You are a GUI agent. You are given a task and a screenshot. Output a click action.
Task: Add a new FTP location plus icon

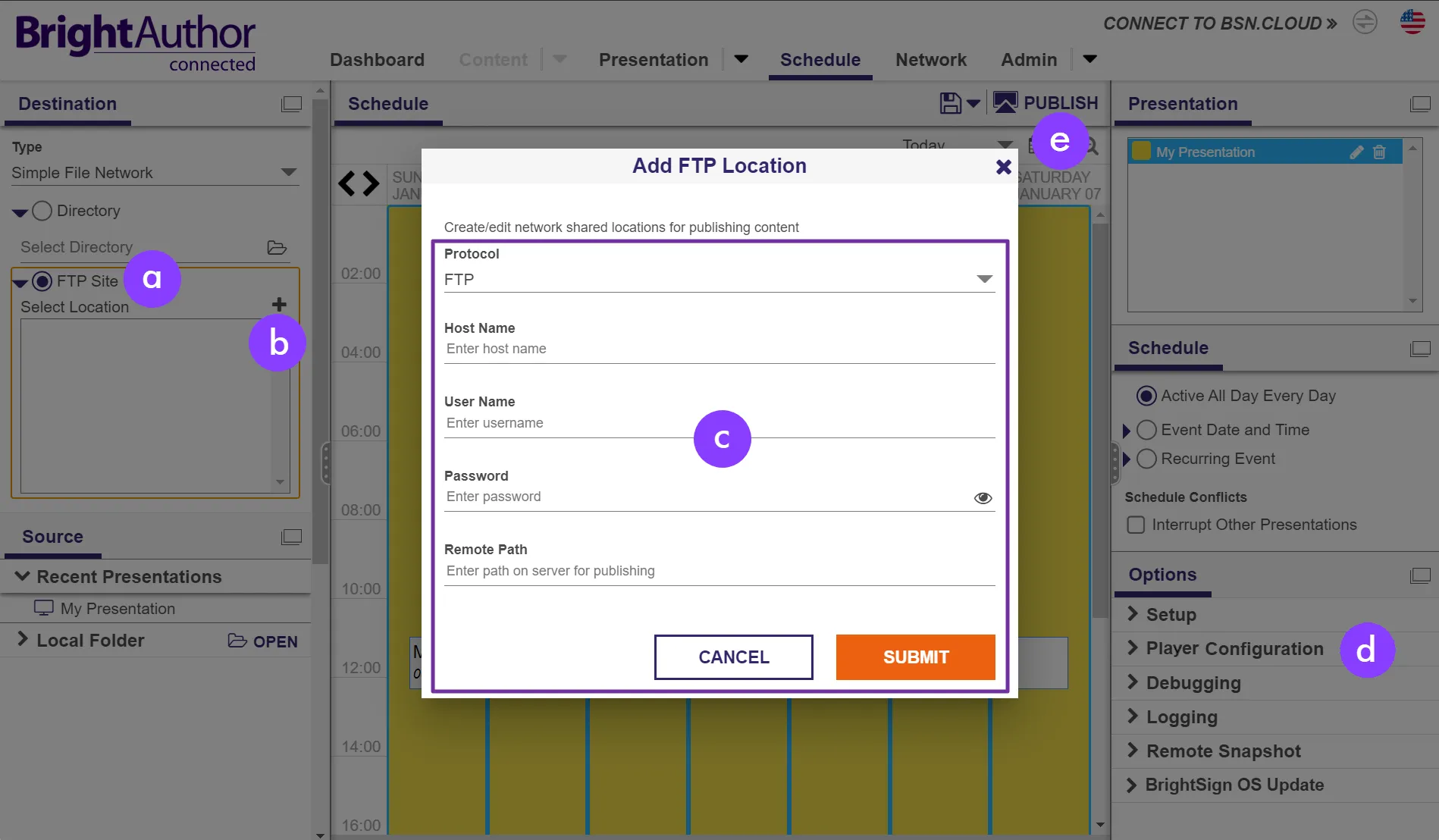point(279,305)
